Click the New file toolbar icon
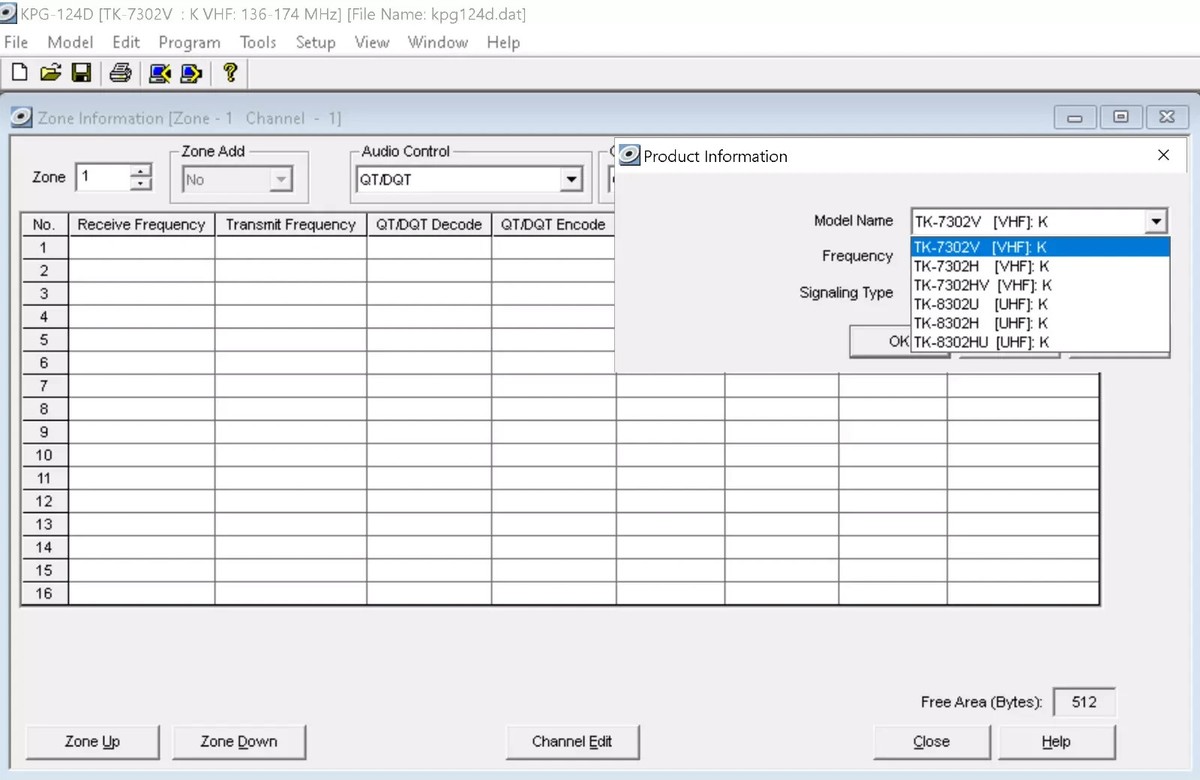Viewport: 1200px width, 780px height. coord(19,73)
